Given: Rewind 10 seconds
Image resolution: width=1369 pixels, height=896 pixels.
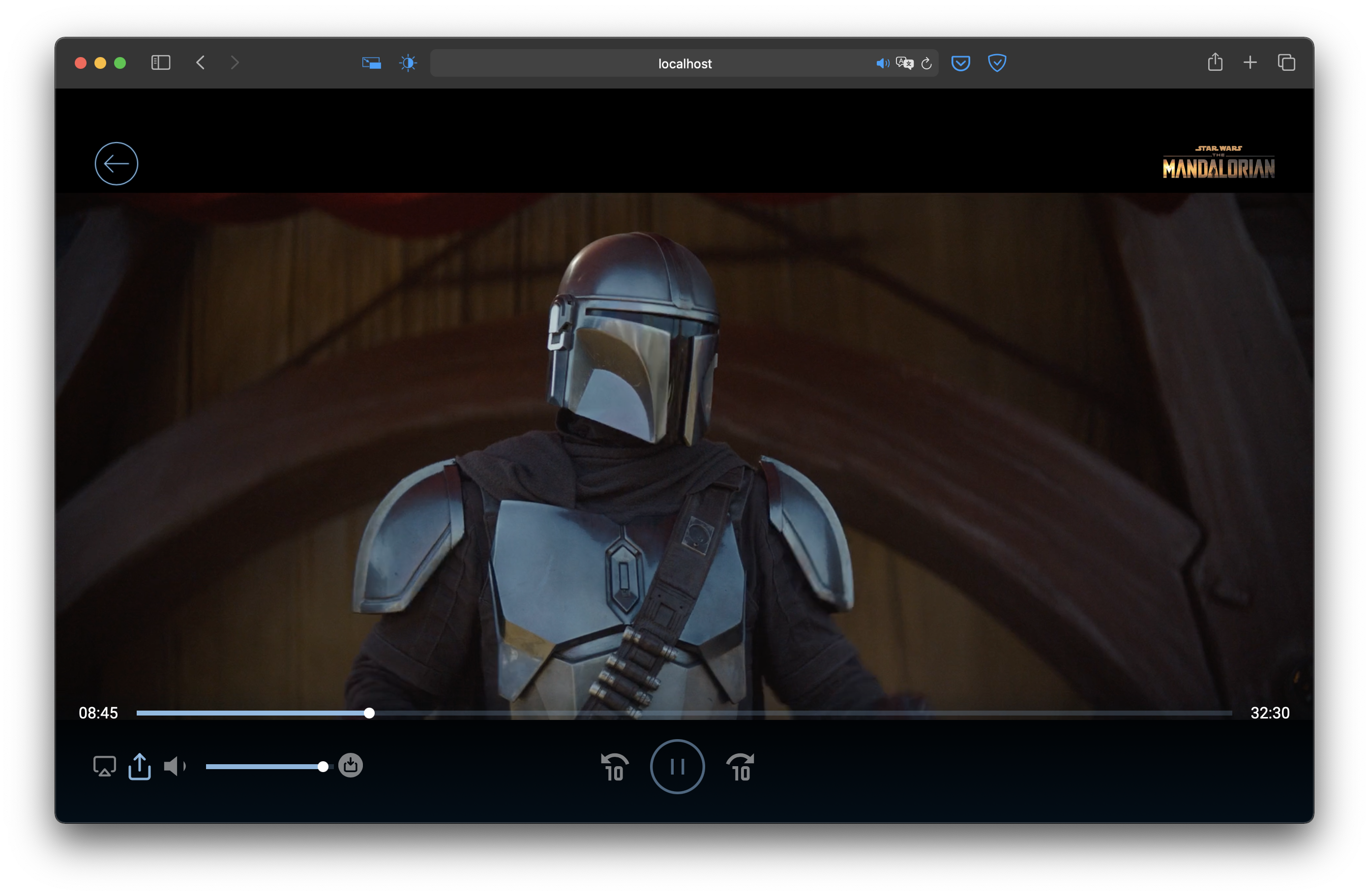Looking at the screenshot, I should pos(614,767).
